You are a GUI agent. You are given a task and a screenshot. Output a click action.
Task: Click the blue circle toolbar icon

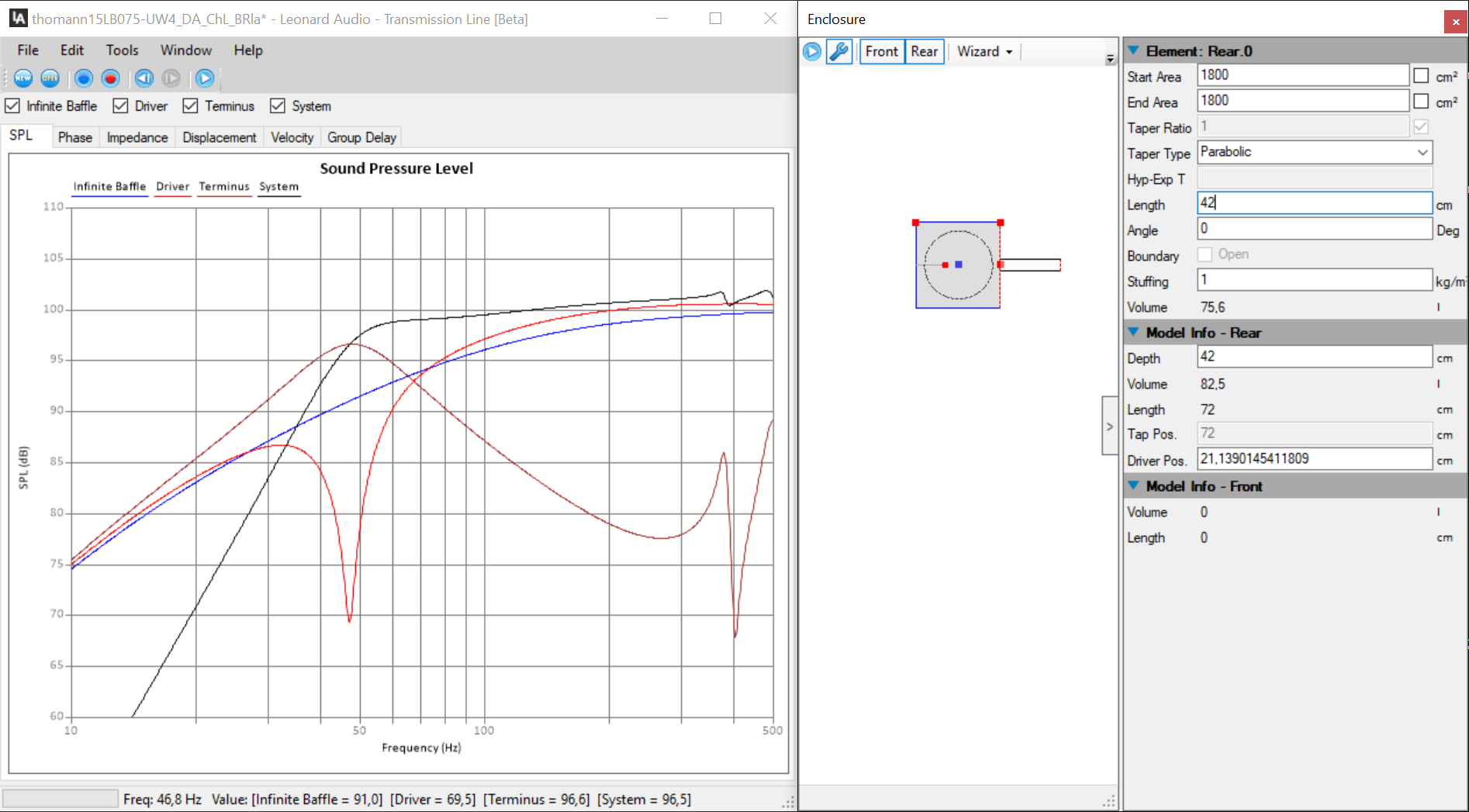(84, 78)
